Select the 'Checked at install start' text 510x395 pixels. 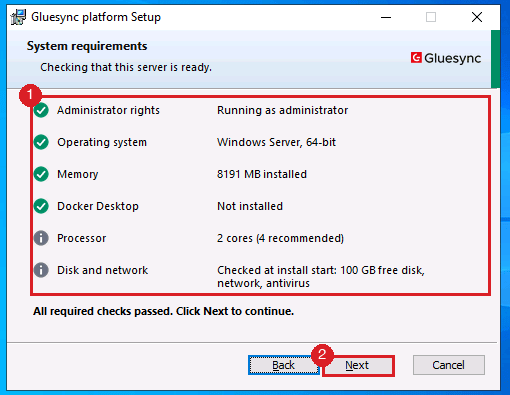pyautogui.click(x=321, y=277)
